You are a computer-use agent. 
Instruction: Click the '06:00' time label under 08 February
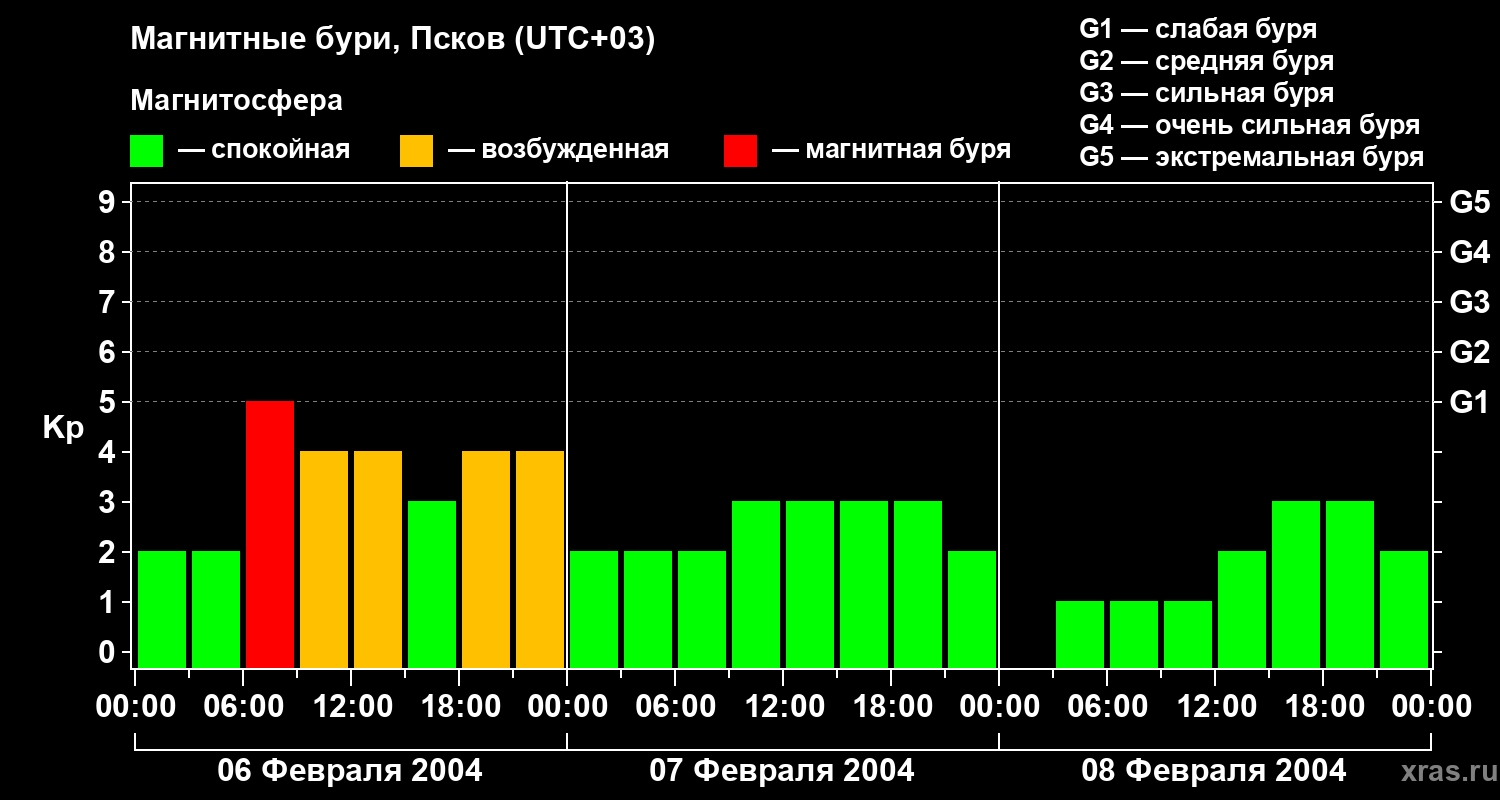(1107, 707)
